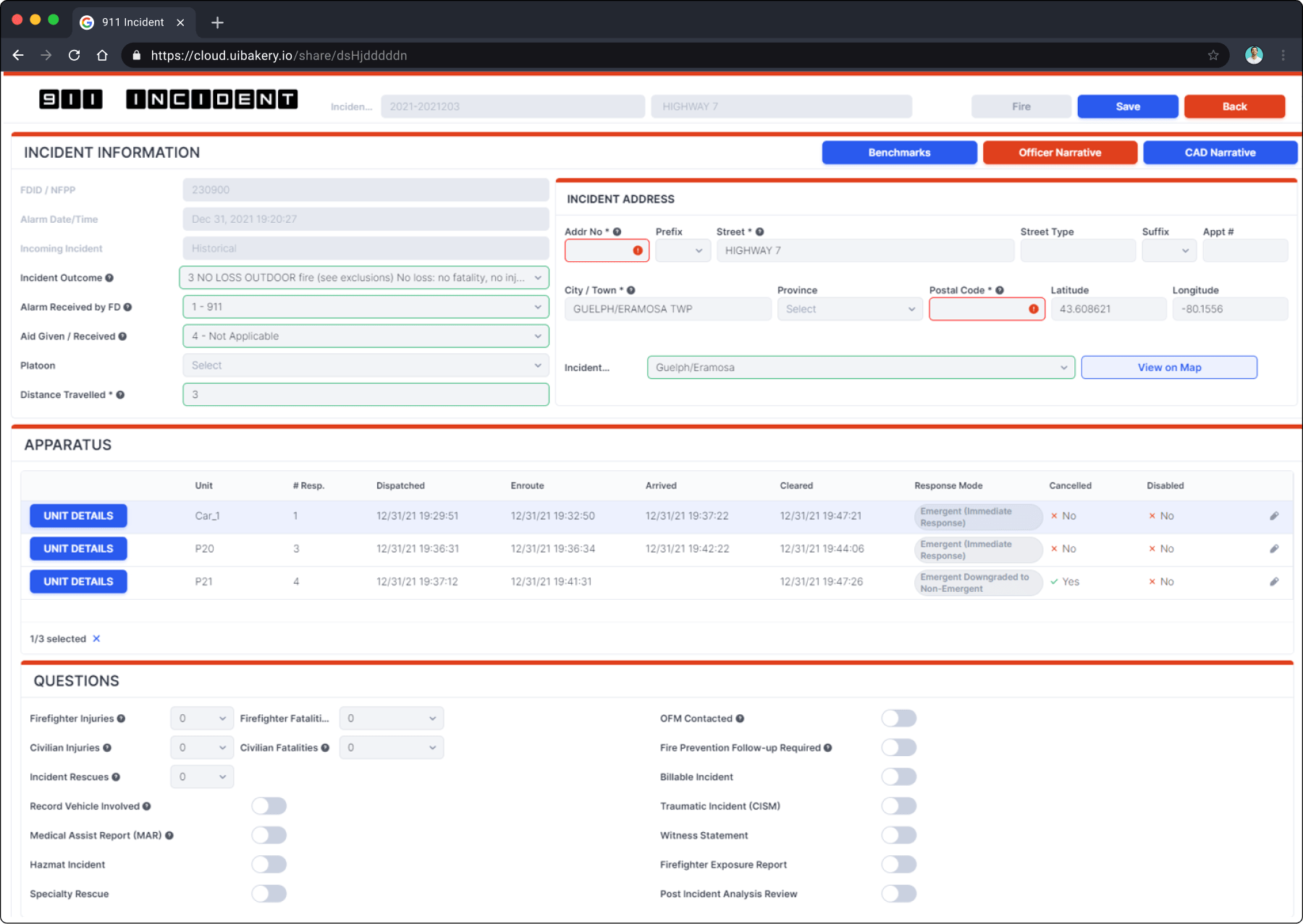Turn on Record Vehicle Involved switch
The height and width of the screenshot is (924, 1303).
coord(269,806)
